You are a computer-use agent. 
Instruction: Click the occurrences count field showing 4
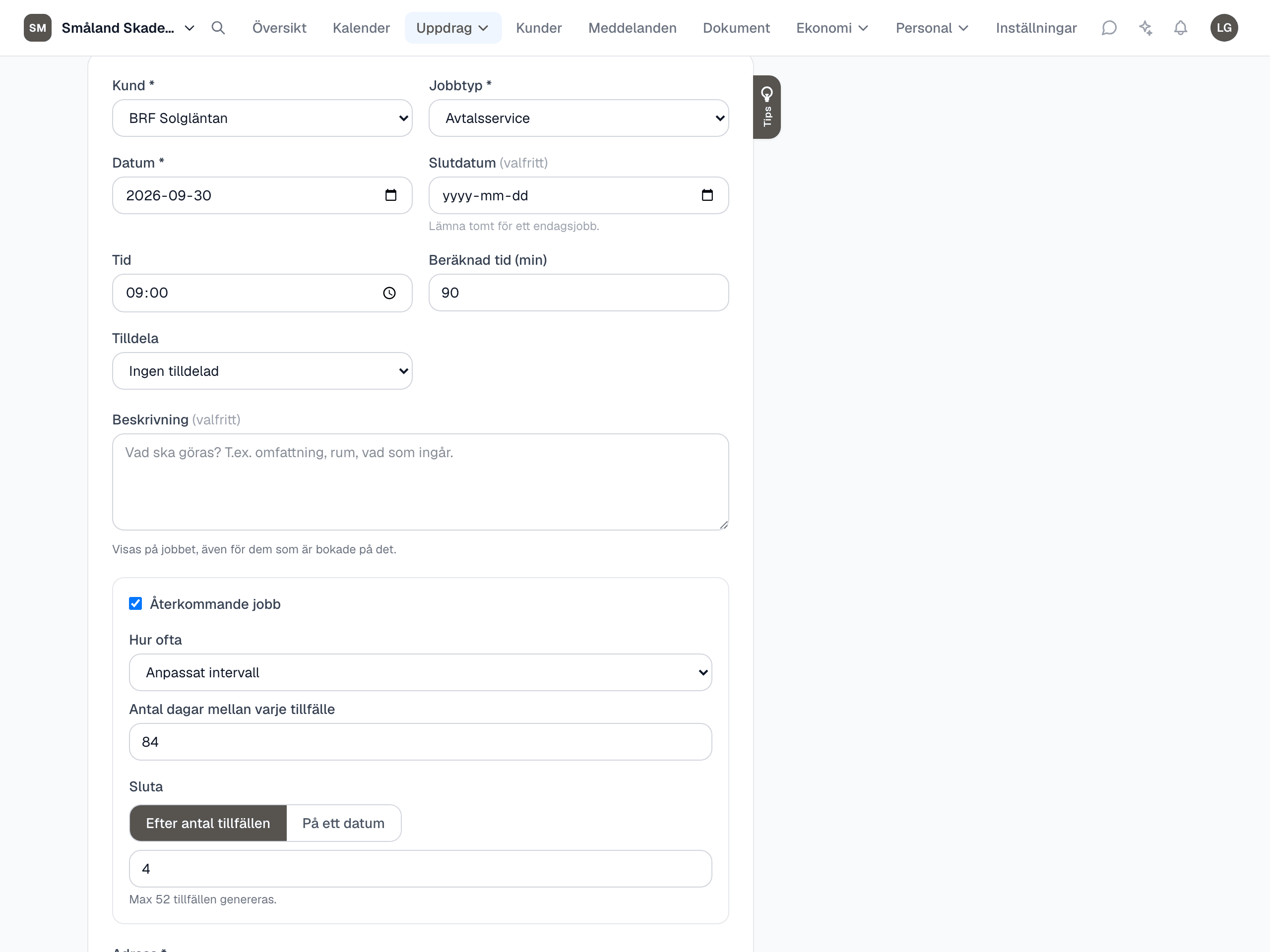[420, 868]
